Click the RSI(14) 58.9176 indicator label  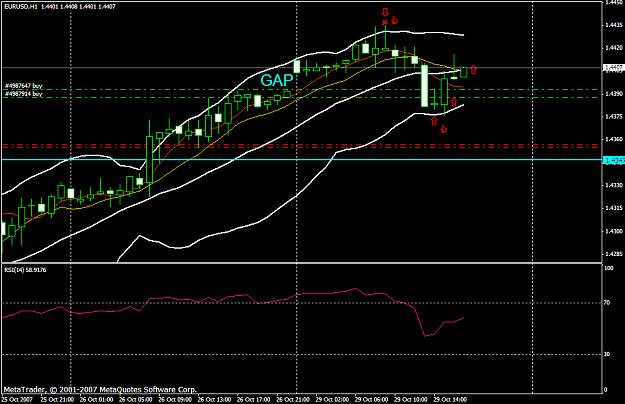click(25, 270)
